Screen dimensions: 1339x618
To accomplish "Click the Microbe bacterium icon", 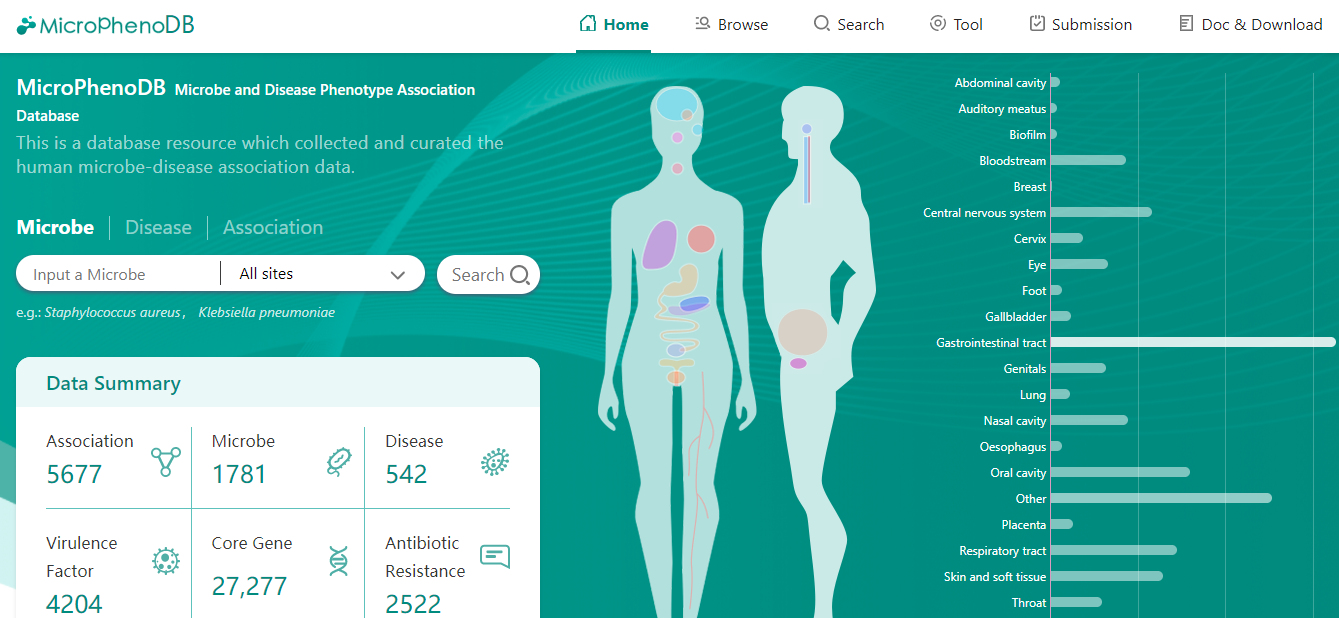I will pos(339,461).
